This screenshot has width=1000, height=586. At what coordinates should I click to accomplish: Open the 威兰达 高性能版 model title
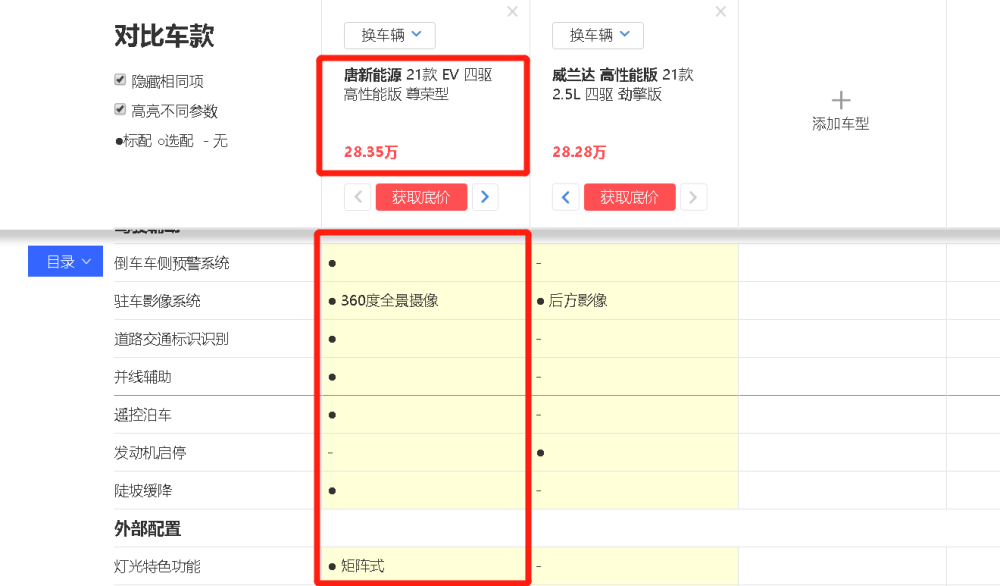(x=622, y=84)
